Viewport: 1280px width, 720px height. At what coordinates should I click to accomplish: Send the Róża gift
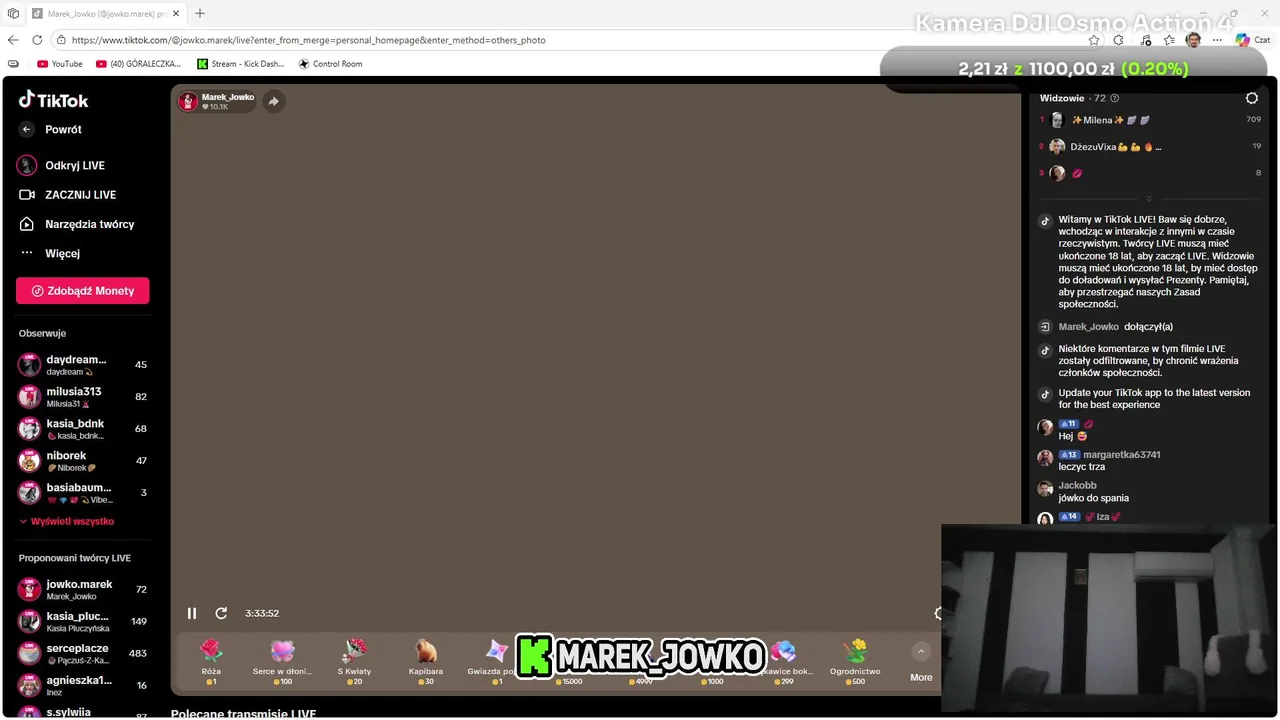pyautogui.click(x=211, y=661)
